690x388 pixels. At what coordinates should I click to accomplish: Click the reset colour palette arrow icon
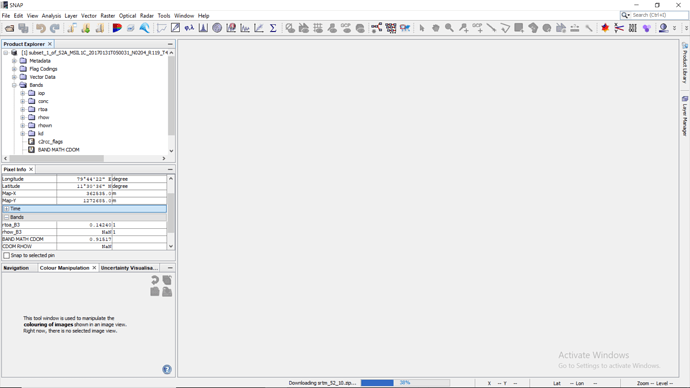pos(154,280)
